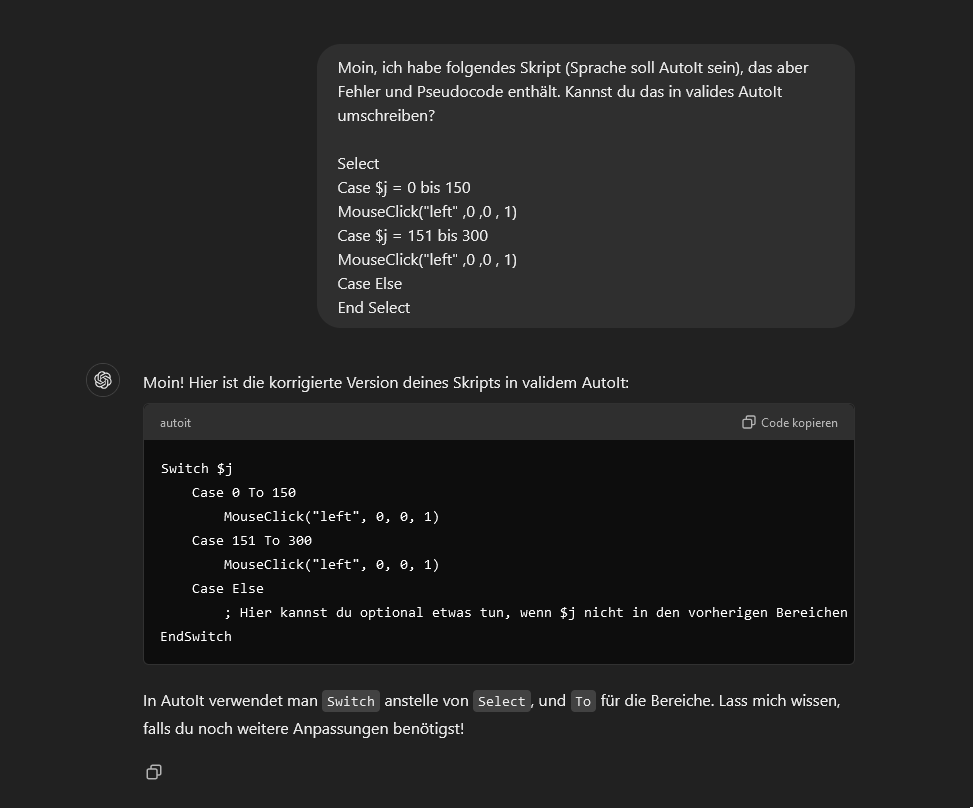The width and height of the screenshot is (973, 808).
Task: Click the user message's first line "Moin, ich habe"
Action: pyautogui.click(x=572, y=68)
